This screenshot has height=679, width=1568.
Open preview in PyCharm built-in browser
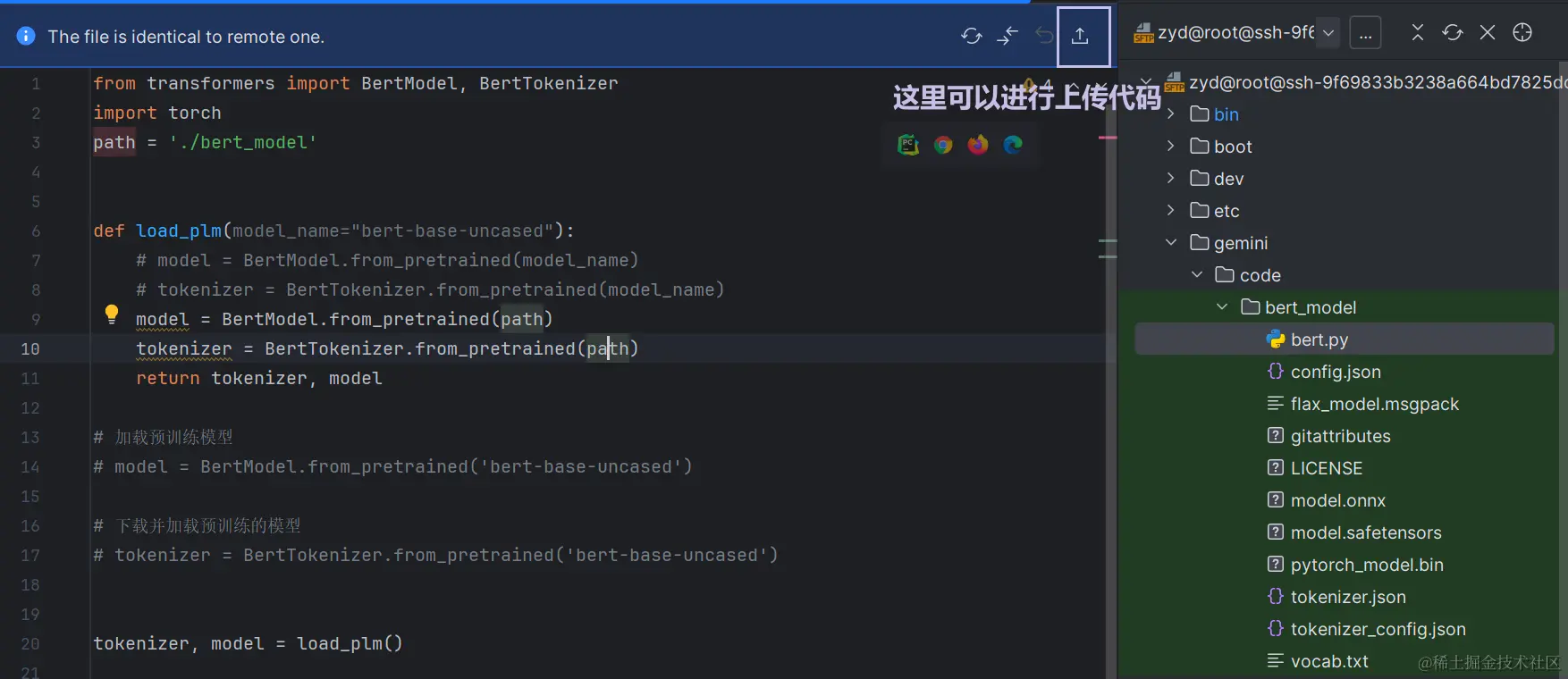[x=908, y=145]
